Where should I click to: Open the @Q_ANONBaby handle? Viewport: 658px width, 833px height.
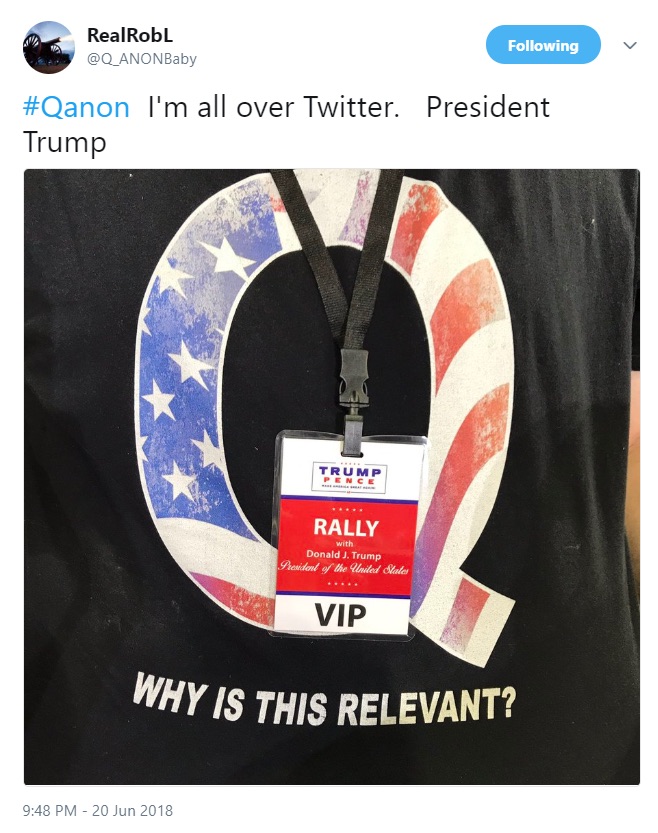point(142,58)
